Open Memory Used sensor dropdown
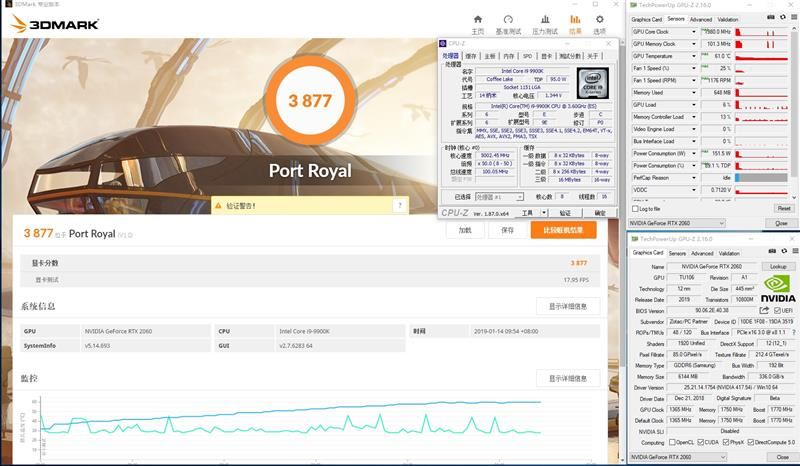Viewport: 800px width, 466px height. (x=694, y=93)
